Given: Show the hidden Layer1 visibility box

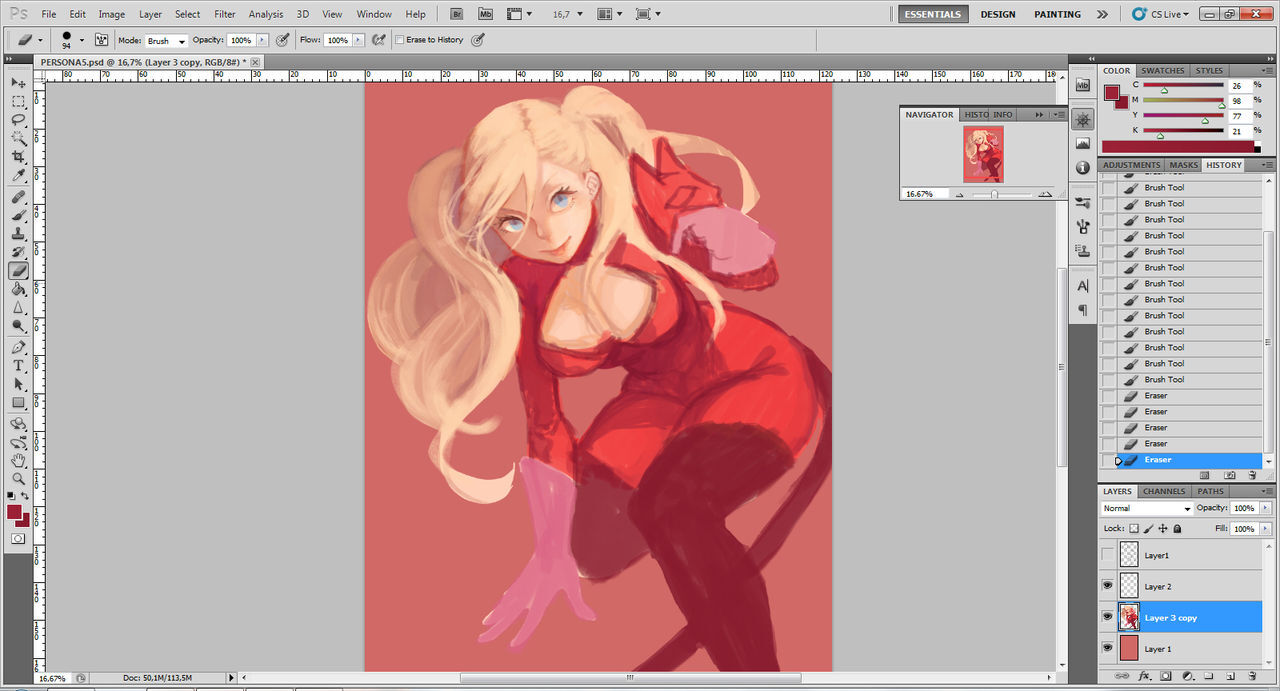Looking at the screenshot, I should click(x=1107, y=555).
